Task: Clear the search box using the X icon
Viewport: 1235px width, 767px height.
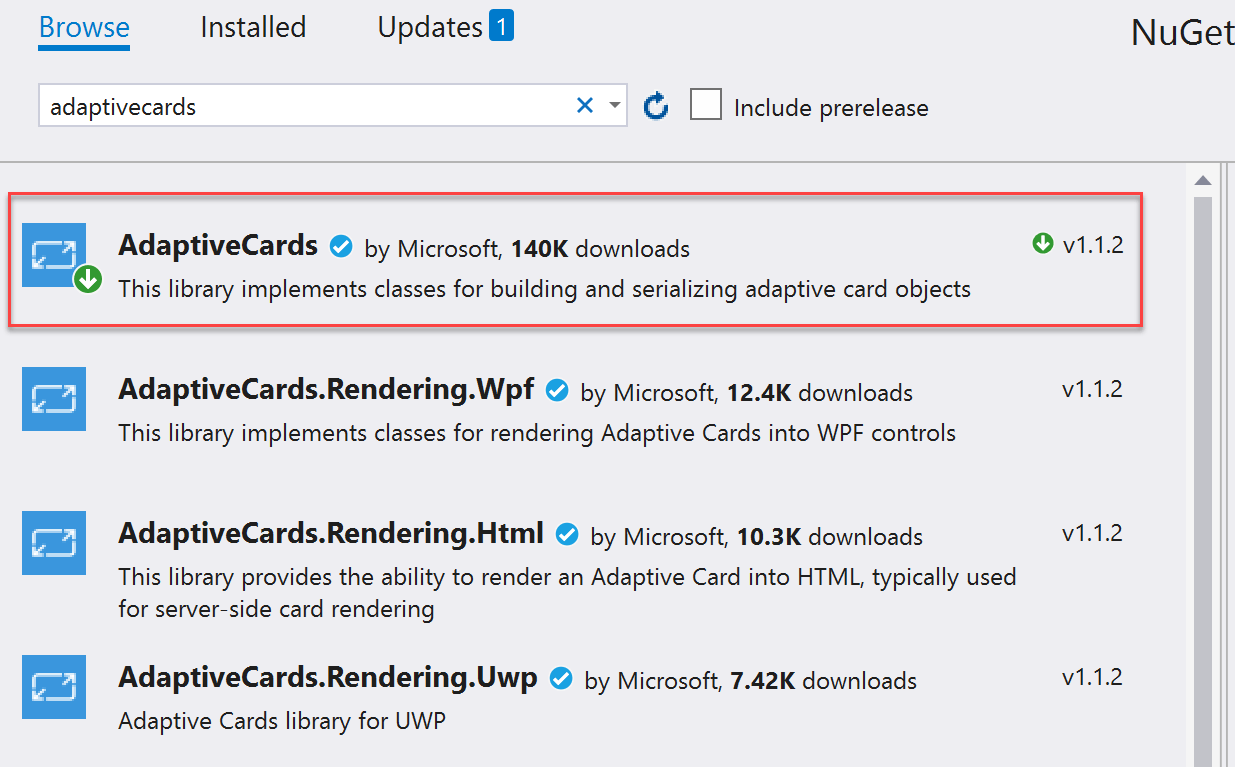Action: click(584, 104)
